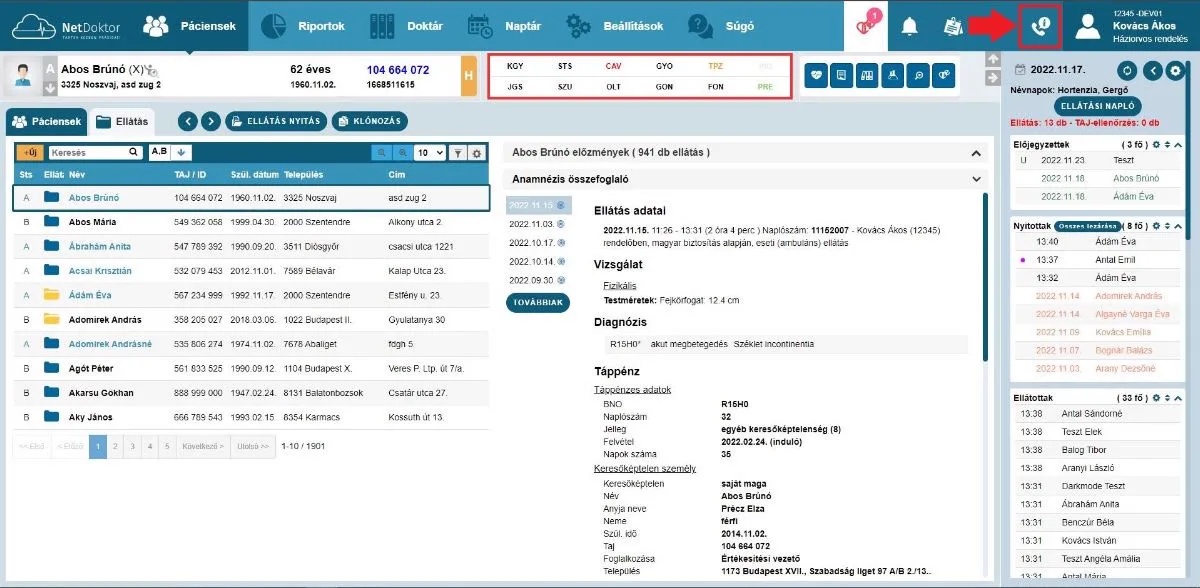The width and height of the screenshot is (1200, 588).
Task: Click the CAV indicator in status grid
Action: click(613, 66)
